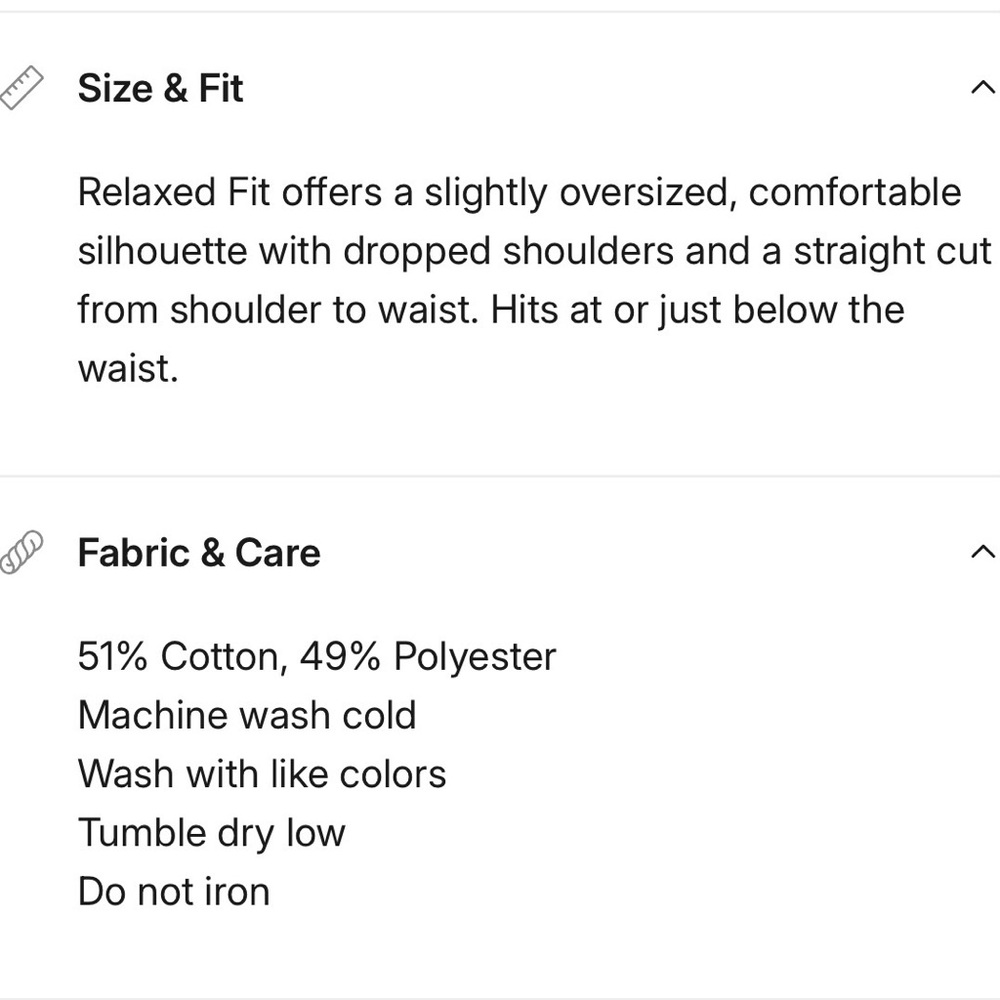
Task: Click the "Tumble dry low" instruction
Action: coord(211,833)
